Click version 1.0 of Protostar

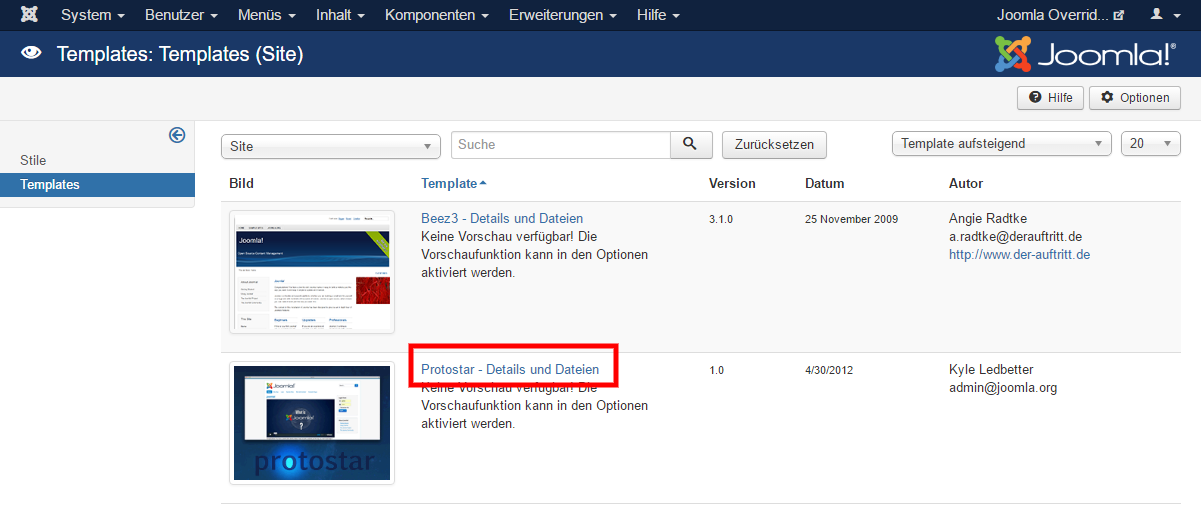pos(717,370)
